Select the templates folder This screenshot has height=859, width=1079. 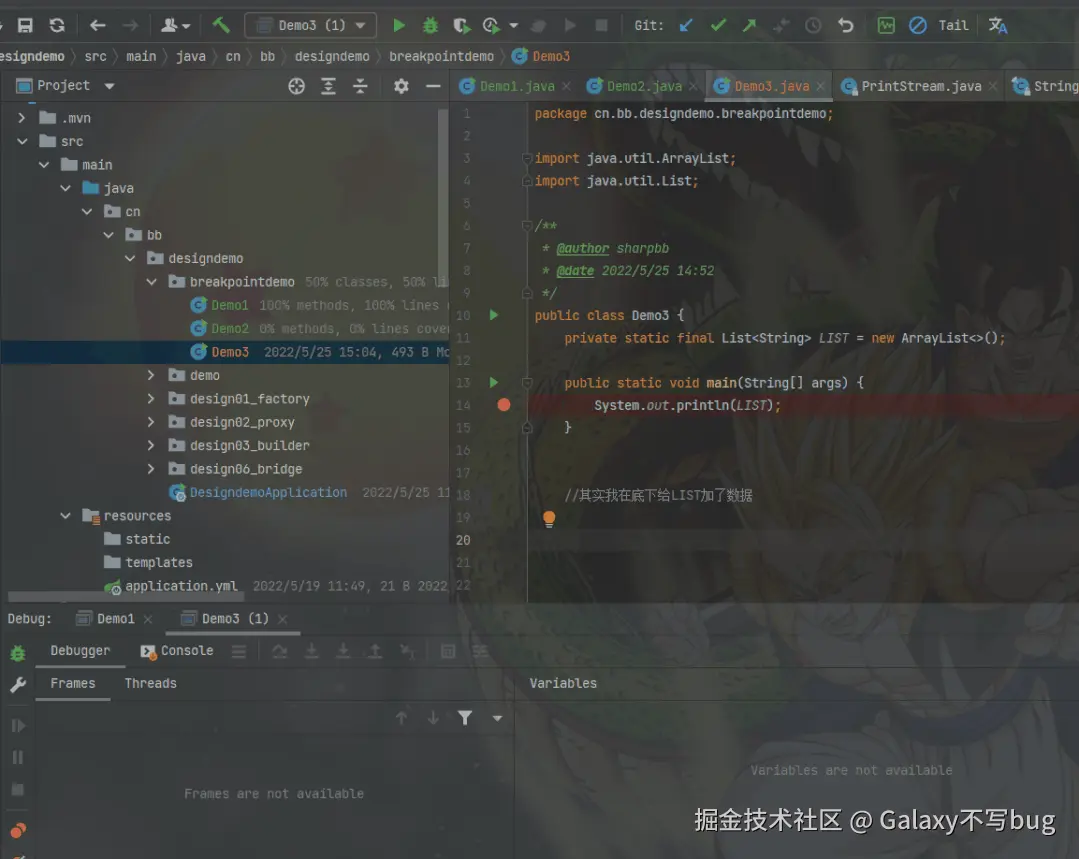[159, 562]
